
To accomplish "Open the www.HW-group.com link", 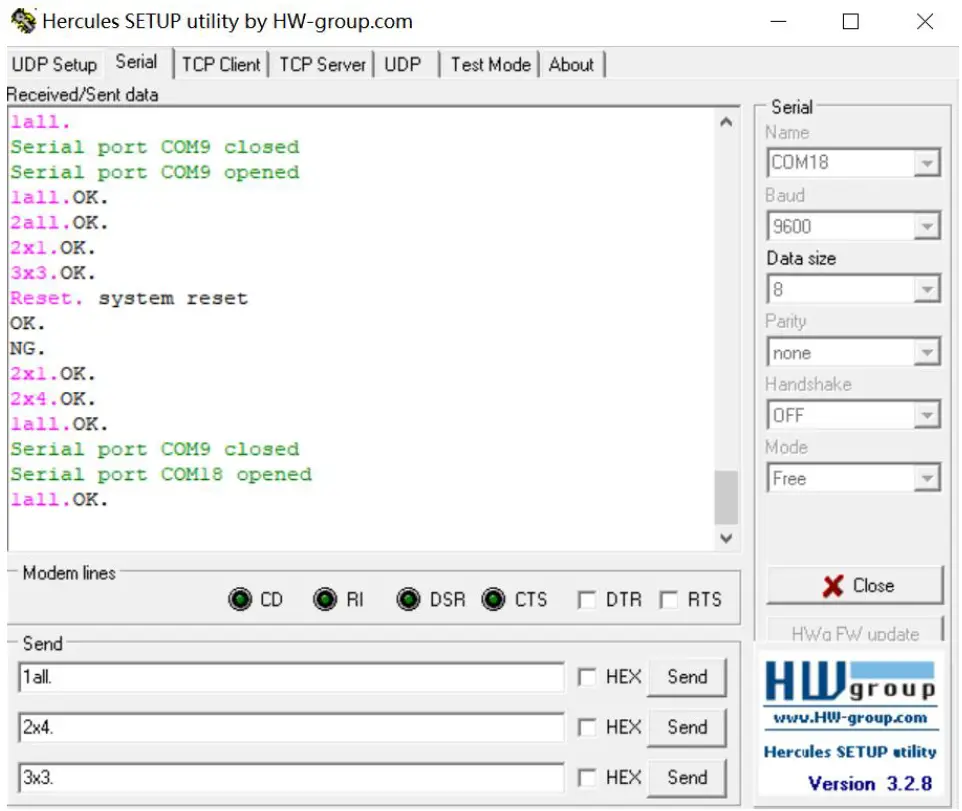I will [850, 718].
